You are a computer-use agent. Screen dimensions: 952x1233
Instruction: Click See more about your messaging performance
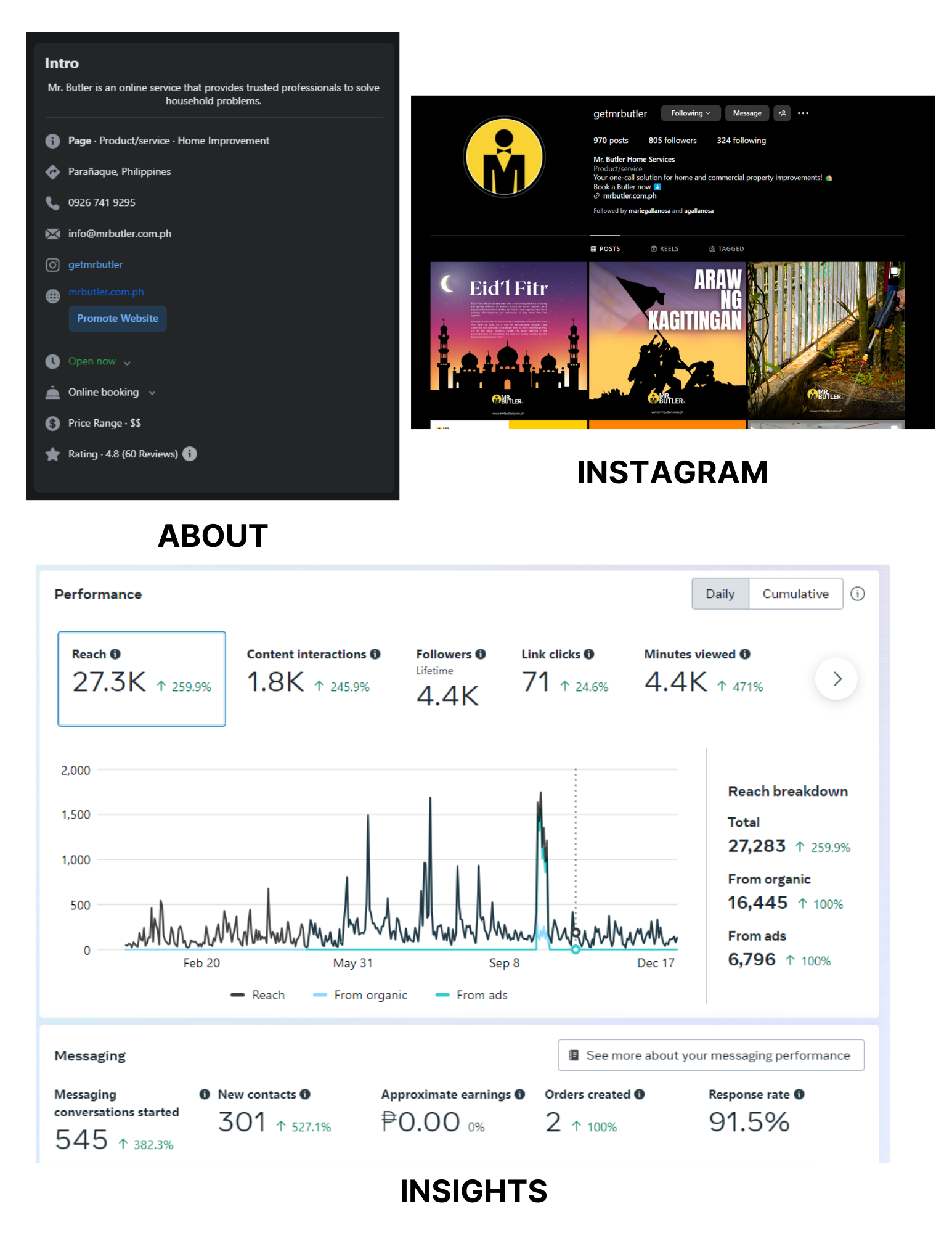(x=711, y=1055)
